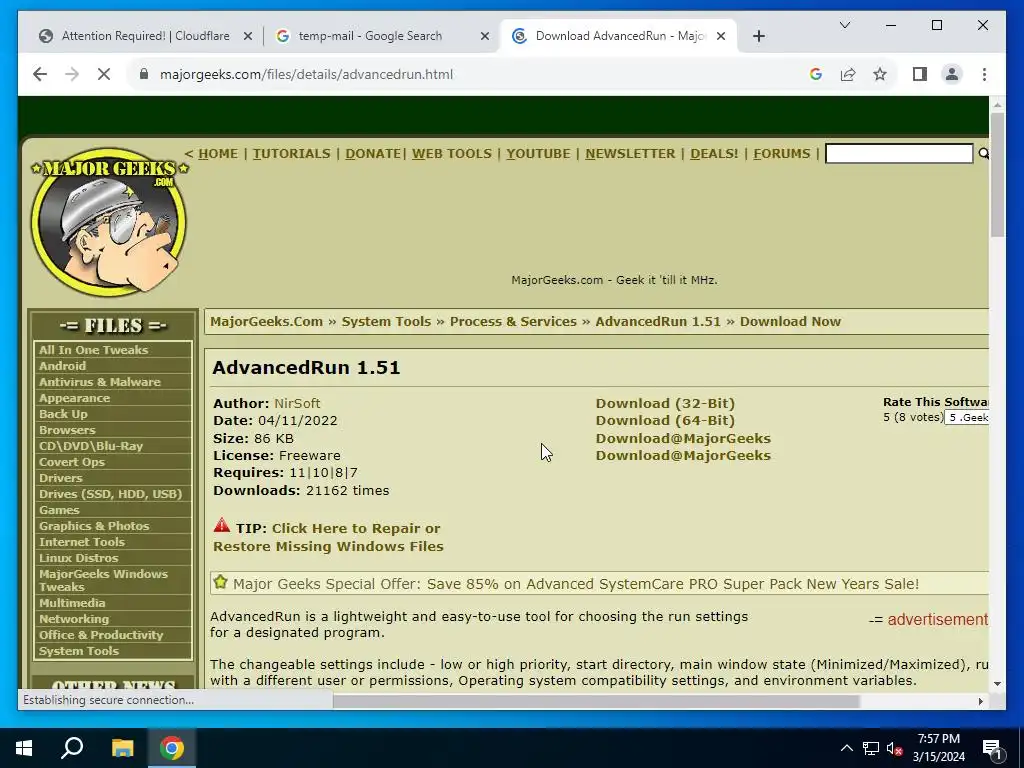Viewport: 1024px width, 768px height.
Task: Click System Tools in the breadcrumb
Action: pyautogui.click(x=386, y=321)
